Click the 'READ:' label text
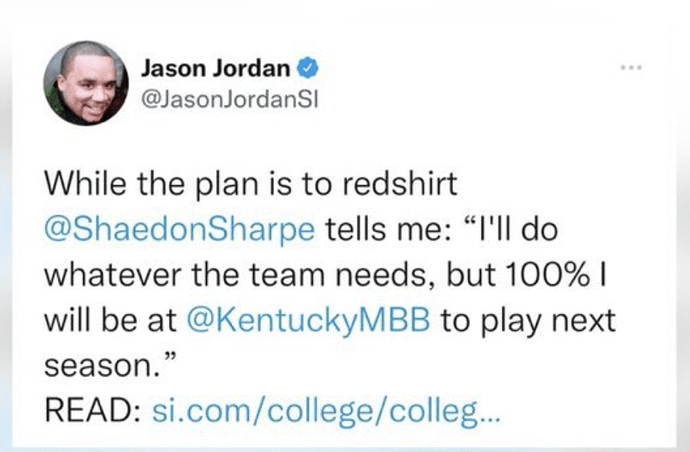Viewport: 690px width, 452px height. pos(96,412)
